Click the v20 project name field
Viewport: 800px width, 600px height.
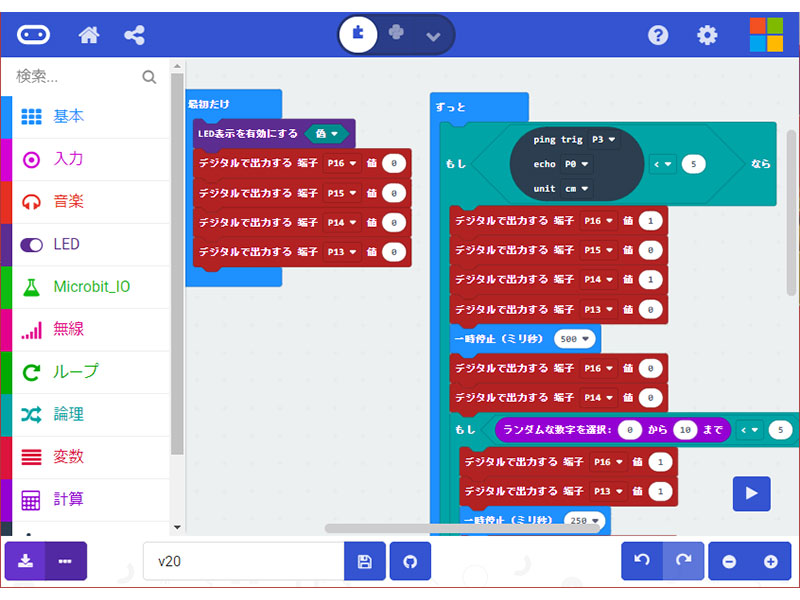point(243,562)
